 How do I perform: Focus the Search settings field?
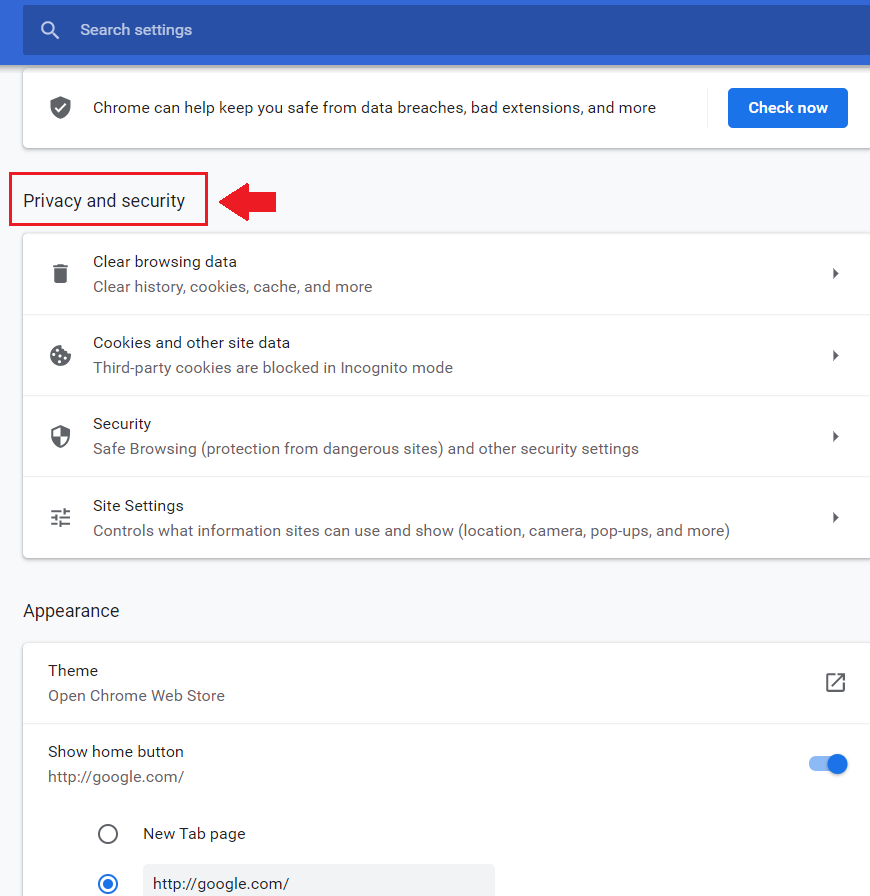[x=446, y=30]
